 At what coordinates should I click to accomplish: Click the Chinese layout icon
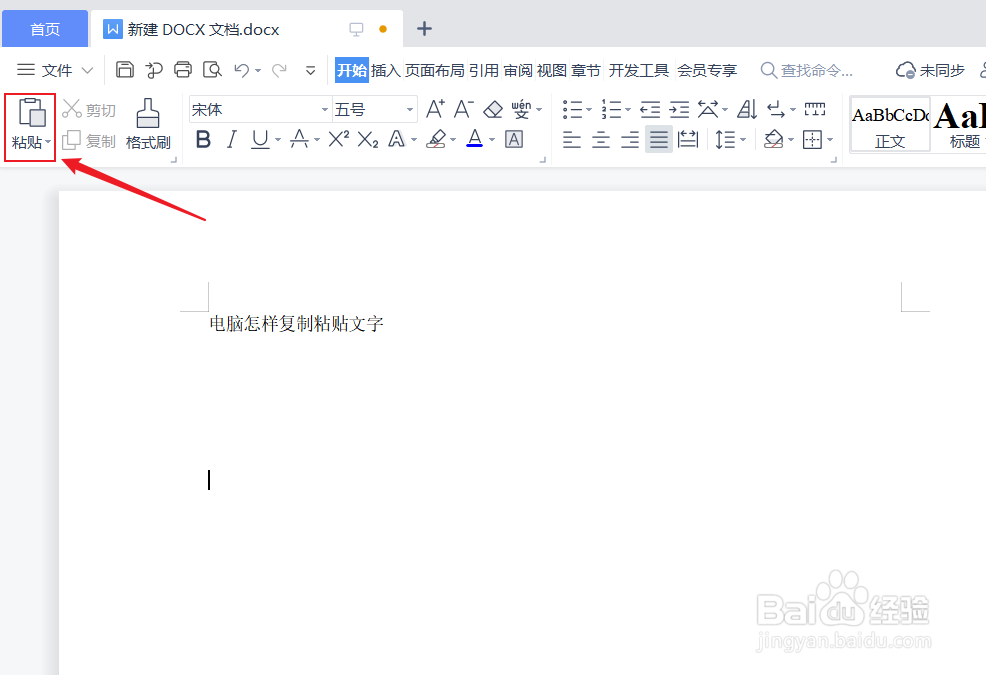click(x=709, y=109)
